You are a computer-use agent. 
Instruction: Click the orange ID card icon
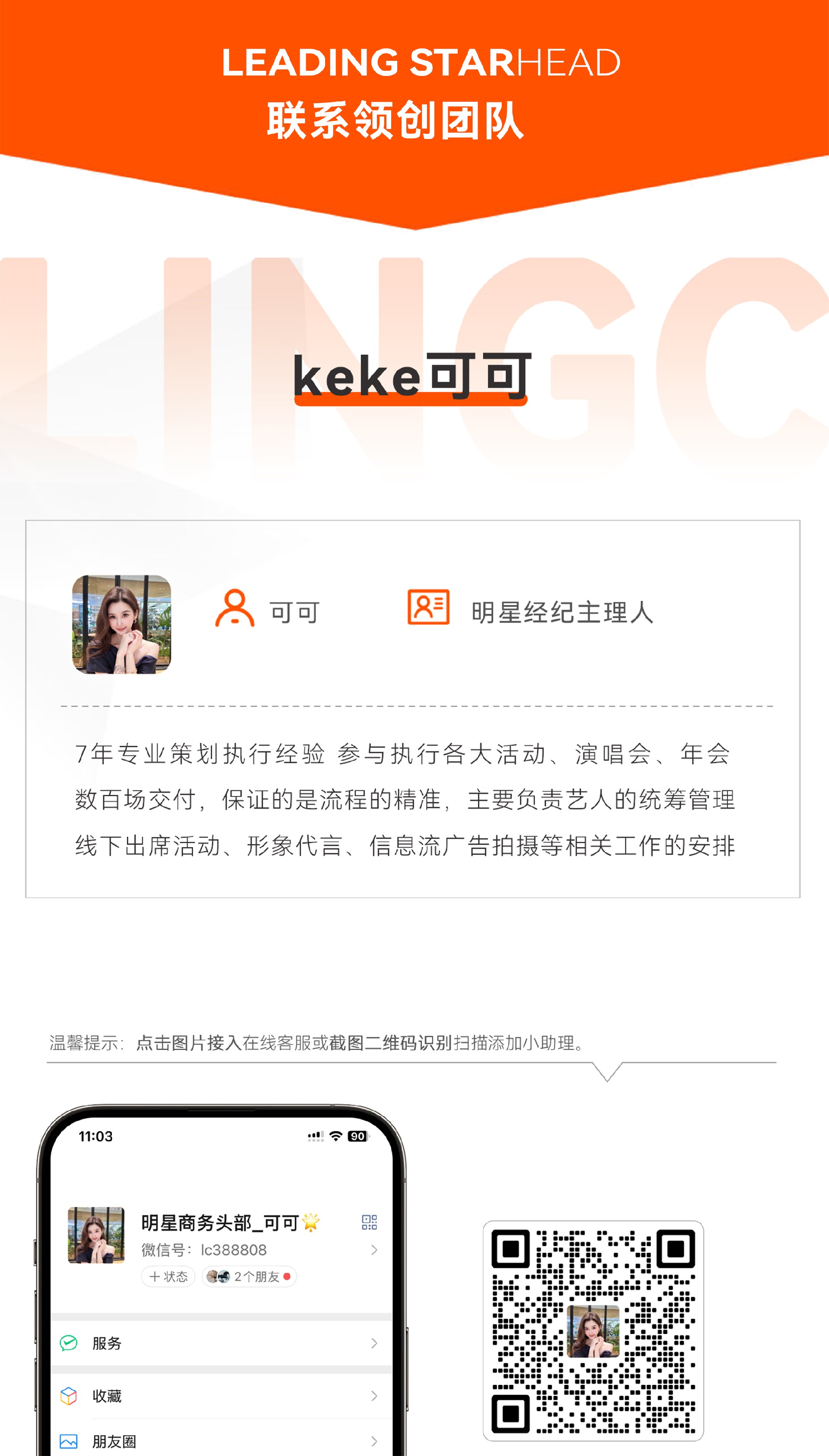coord(428,607)
